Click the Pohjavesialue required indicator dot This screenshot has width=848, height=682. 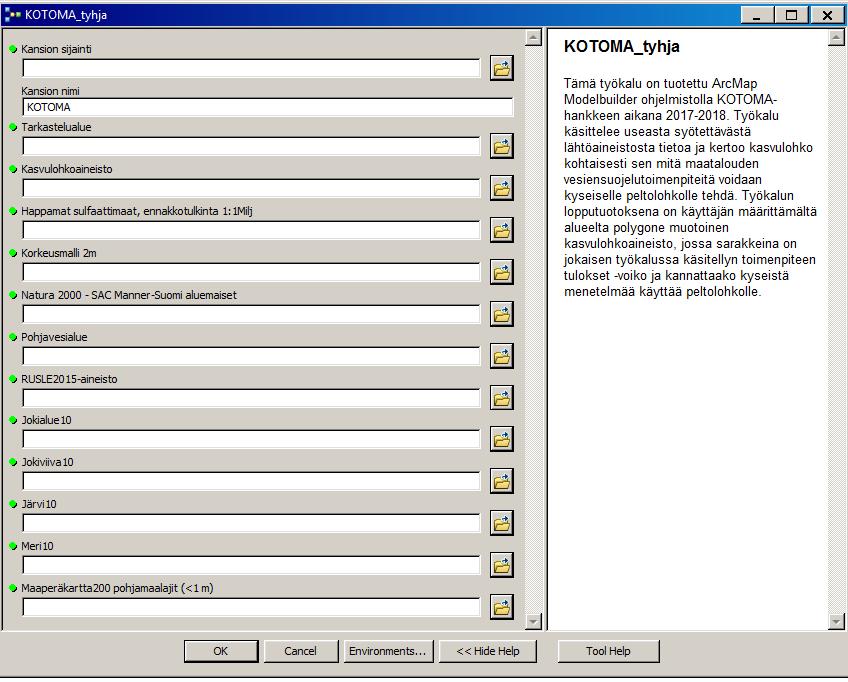[14, 337]
